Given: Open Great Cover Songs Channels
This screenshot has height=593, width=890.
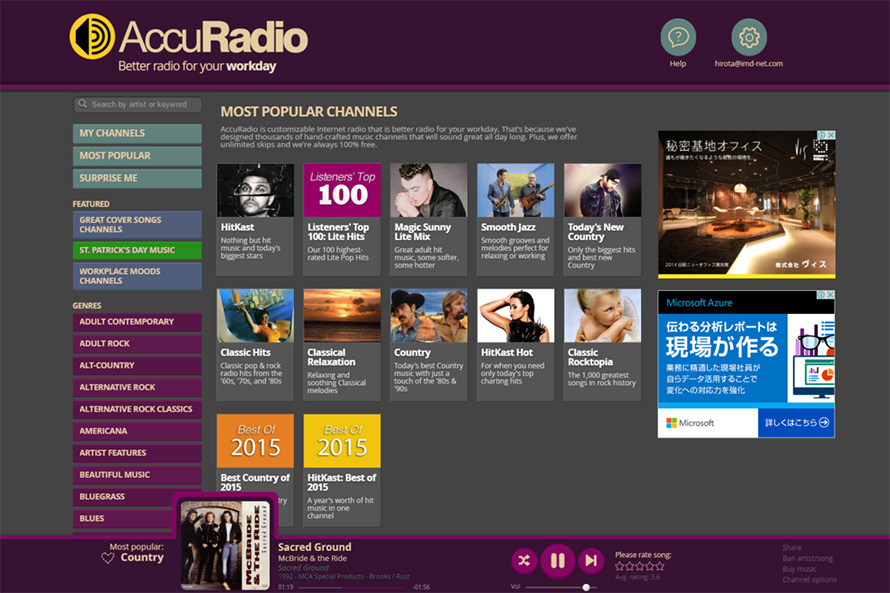Looking at the screenshot, I should [137, 225].
